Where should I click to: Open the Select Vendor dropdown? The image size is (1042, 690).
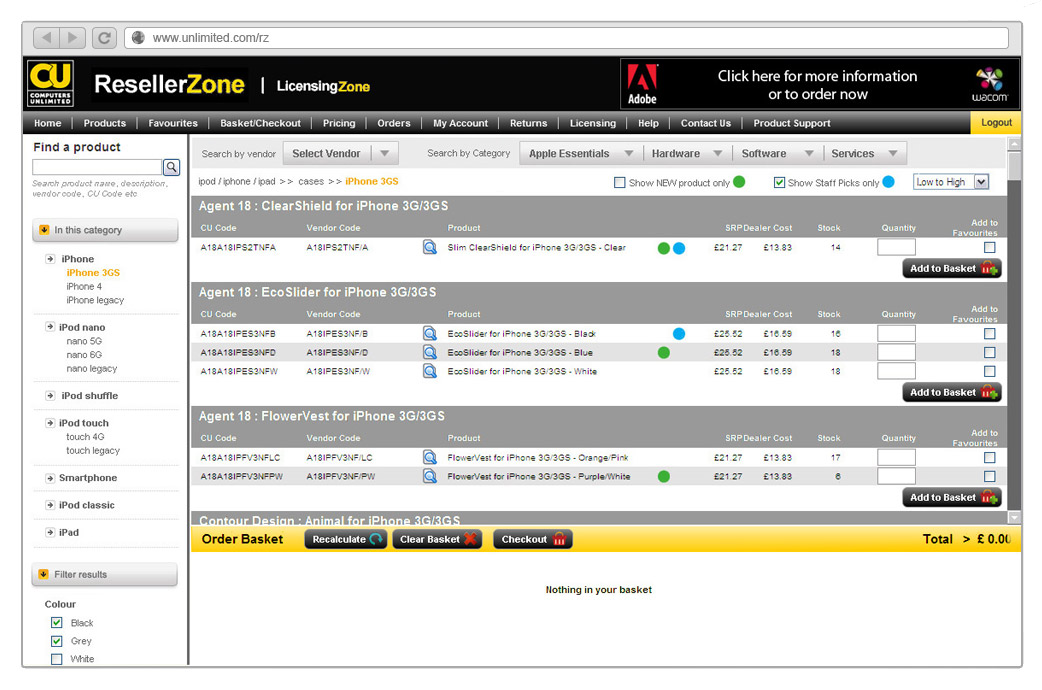[341, 154]
